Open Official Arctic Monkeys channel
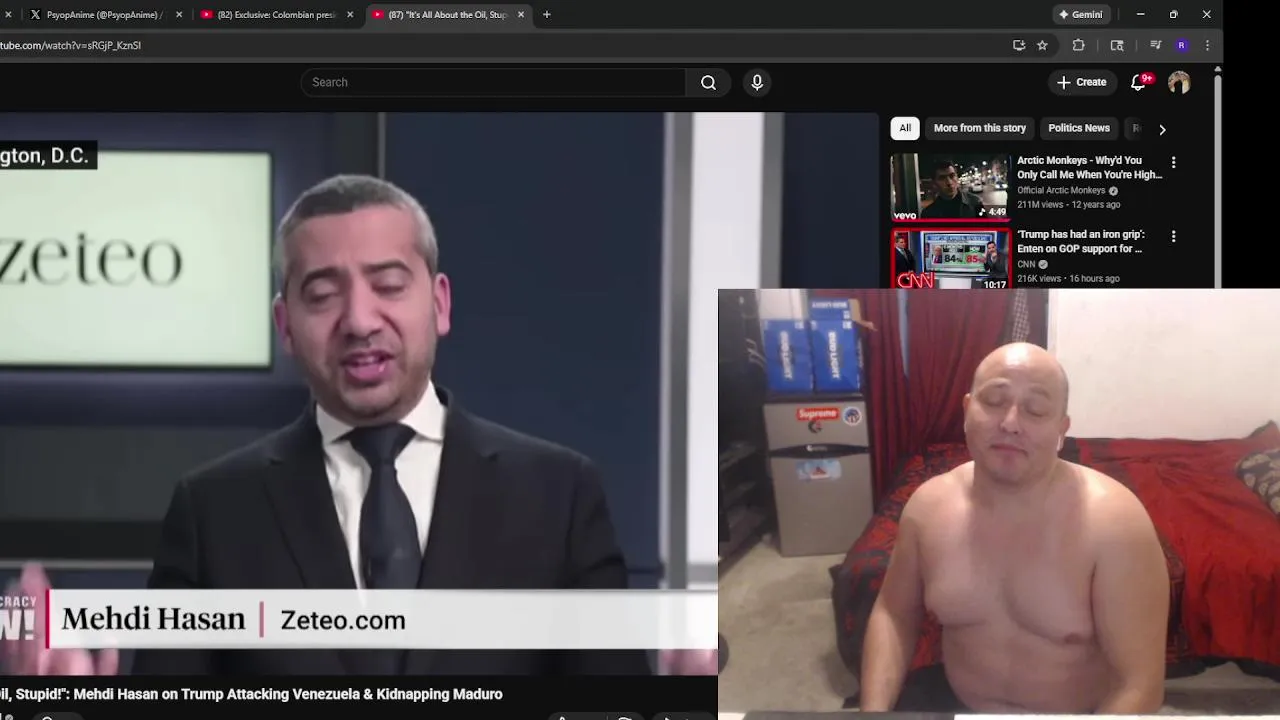This screenshot has width=1280, height=720. point(1061,190)
